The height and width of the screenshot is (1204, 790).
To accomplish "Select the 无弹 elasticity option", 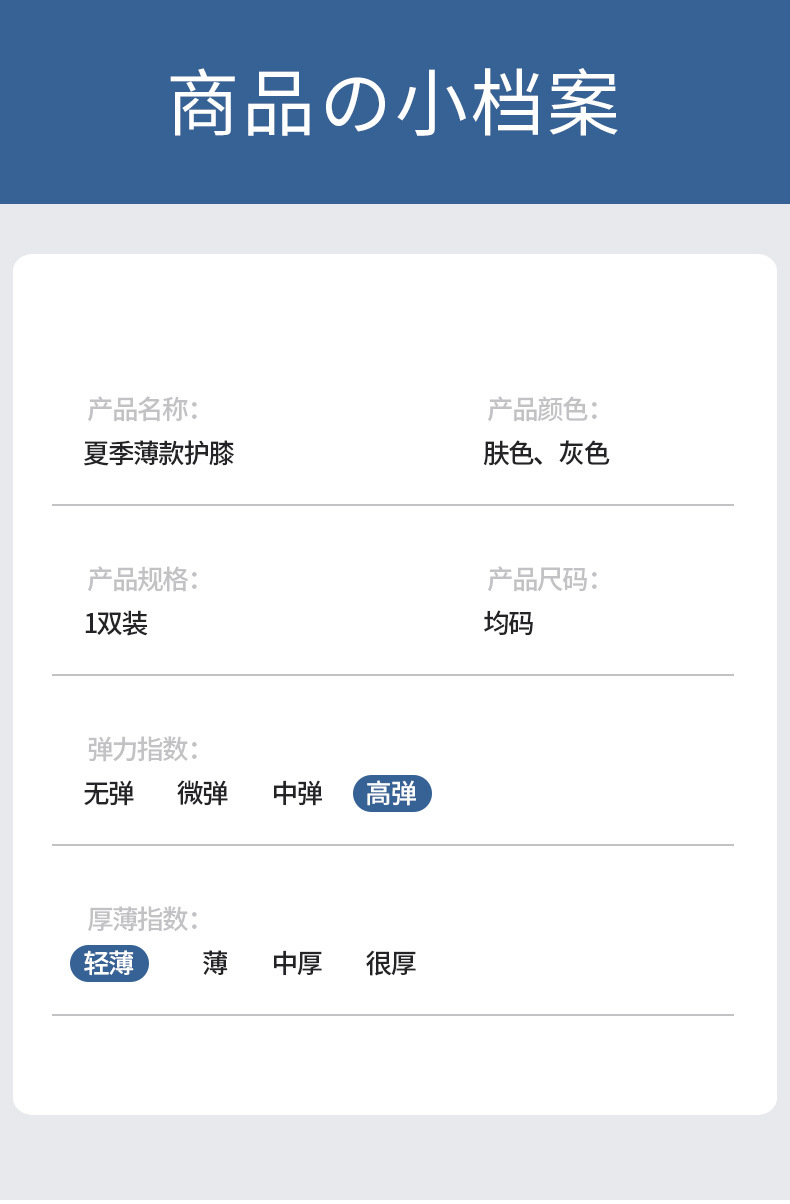I will (x=109, y=794).
